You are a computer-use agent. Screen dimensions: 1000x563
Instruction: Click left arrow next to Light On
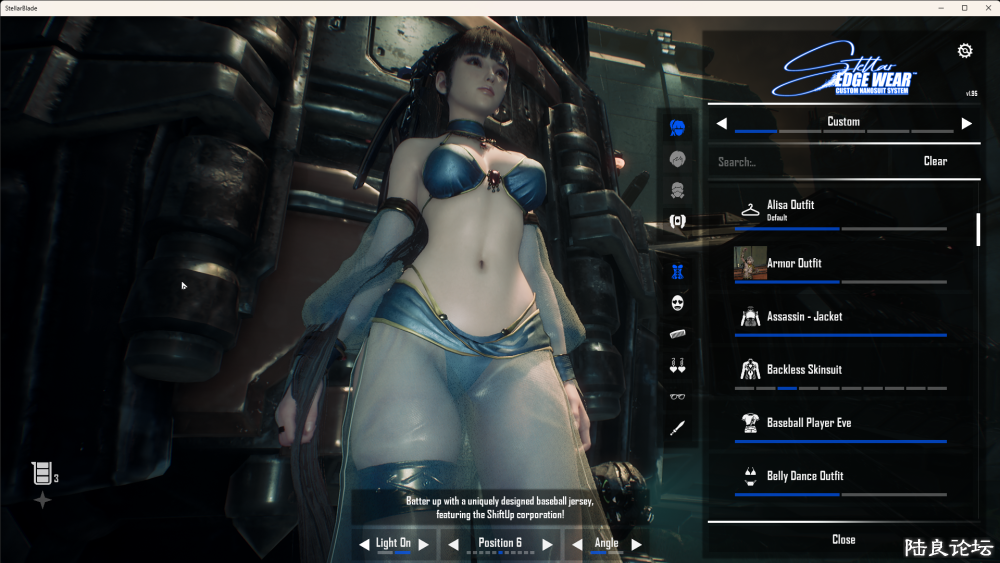(364, 545)
